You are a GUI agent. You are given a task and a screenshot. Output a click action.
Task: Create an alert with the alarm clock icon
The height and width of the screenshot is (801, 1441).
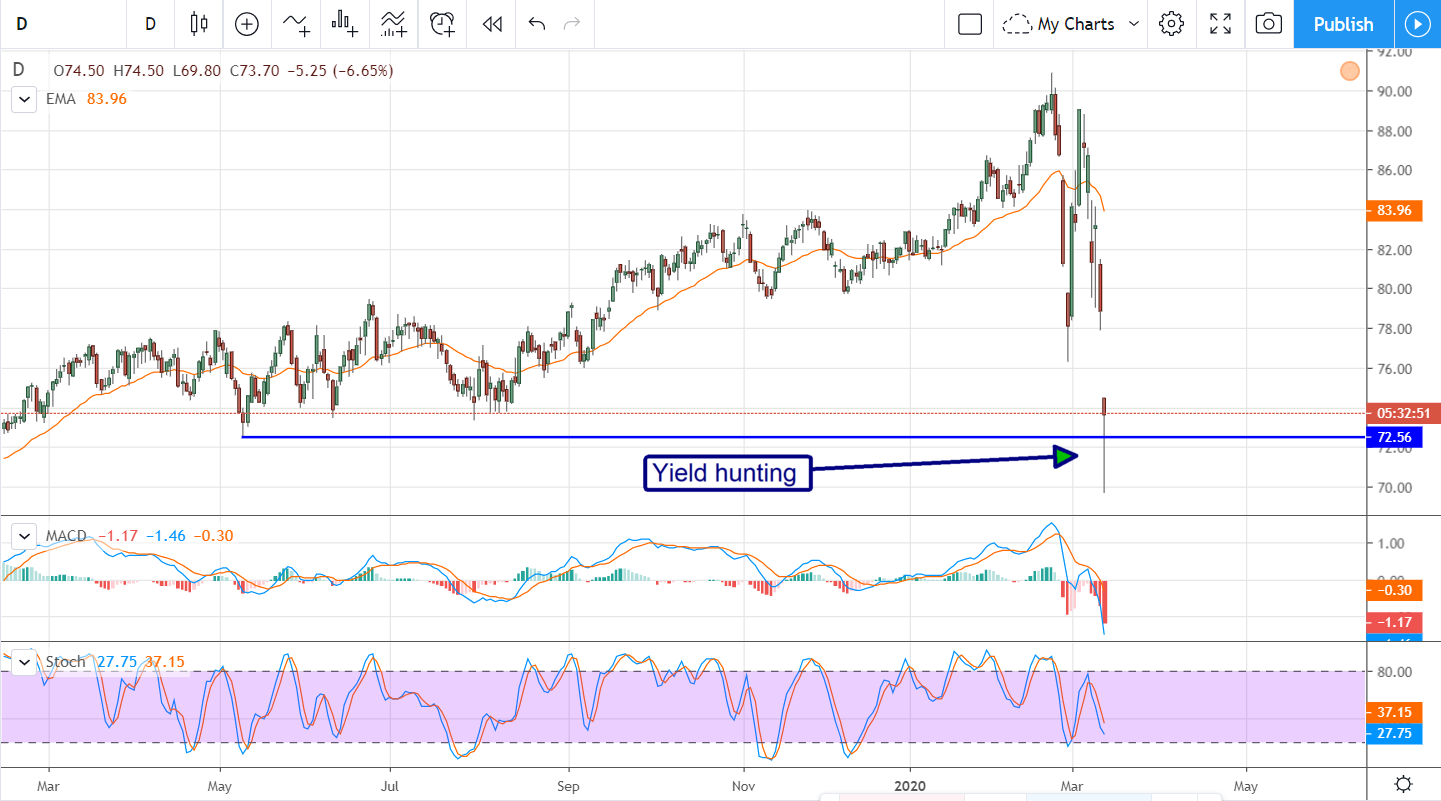click(443, 24)
